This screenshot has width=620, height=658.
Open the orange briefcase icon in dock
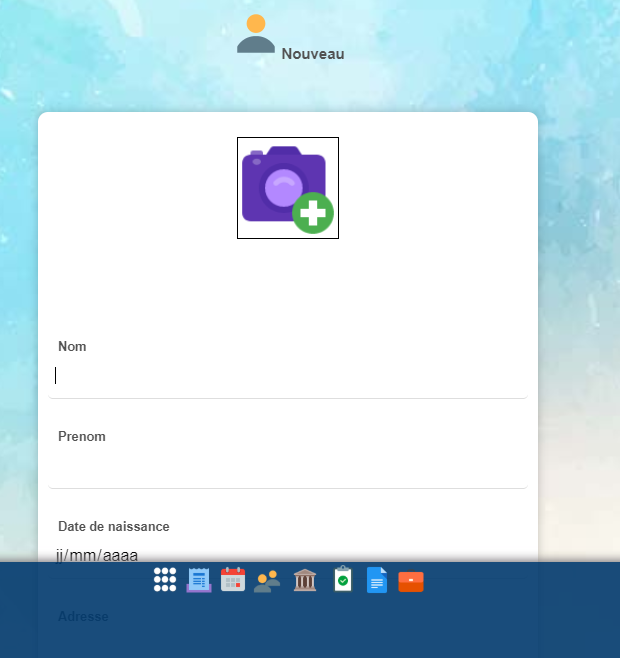pos(411,581)
